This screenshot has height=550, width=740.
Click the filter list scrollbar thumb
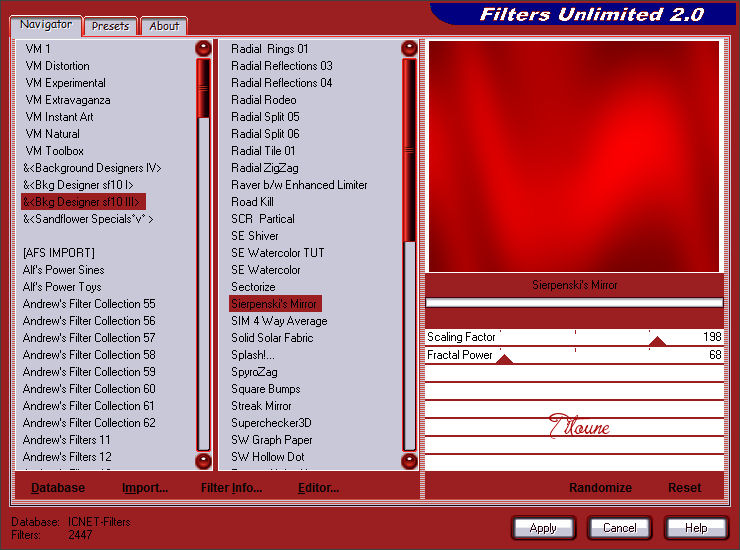point(409,150)
